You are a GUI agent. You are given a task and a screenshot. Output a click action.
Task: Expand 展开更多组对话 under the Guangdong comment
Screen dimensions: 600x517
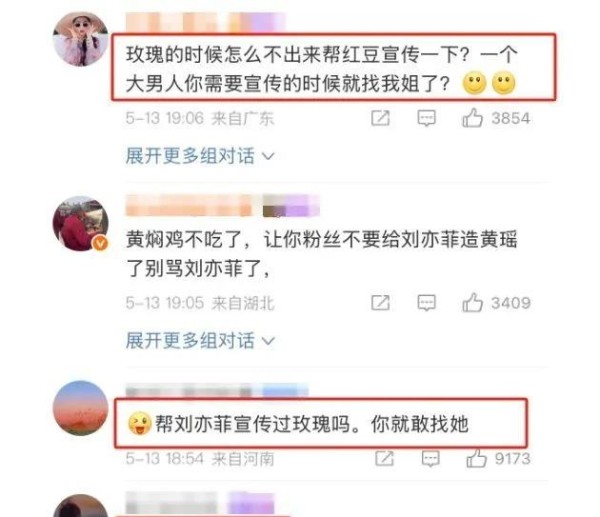(200, 156)
